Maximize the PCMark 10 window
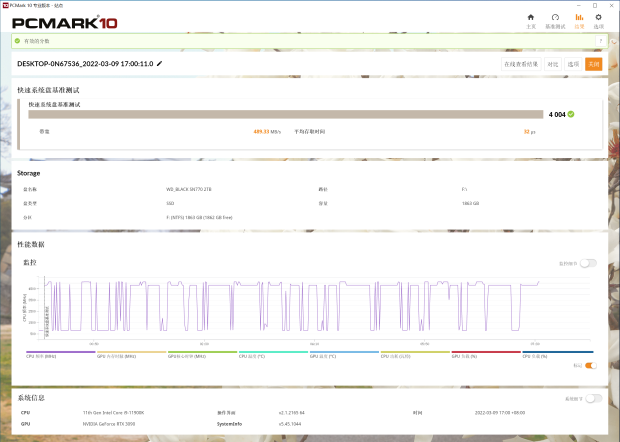The height and width of the screenshot is (442, 620). (x=595, y=6)
